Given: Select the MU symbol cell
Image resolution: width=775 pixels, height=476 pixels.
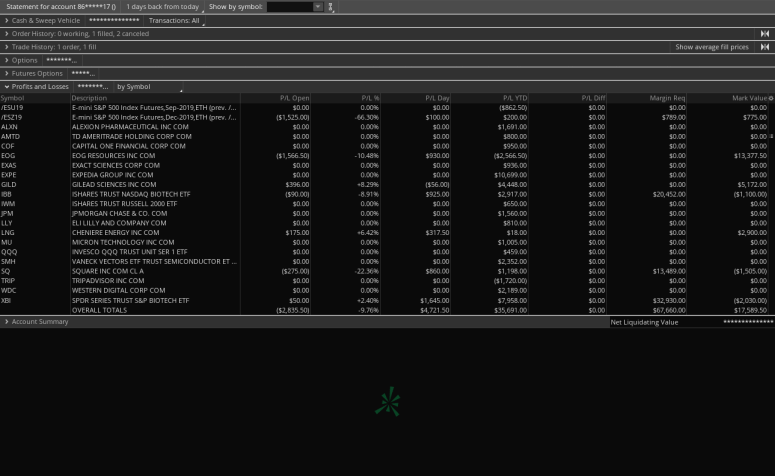Looking at the screenshot, I should 6,242.
